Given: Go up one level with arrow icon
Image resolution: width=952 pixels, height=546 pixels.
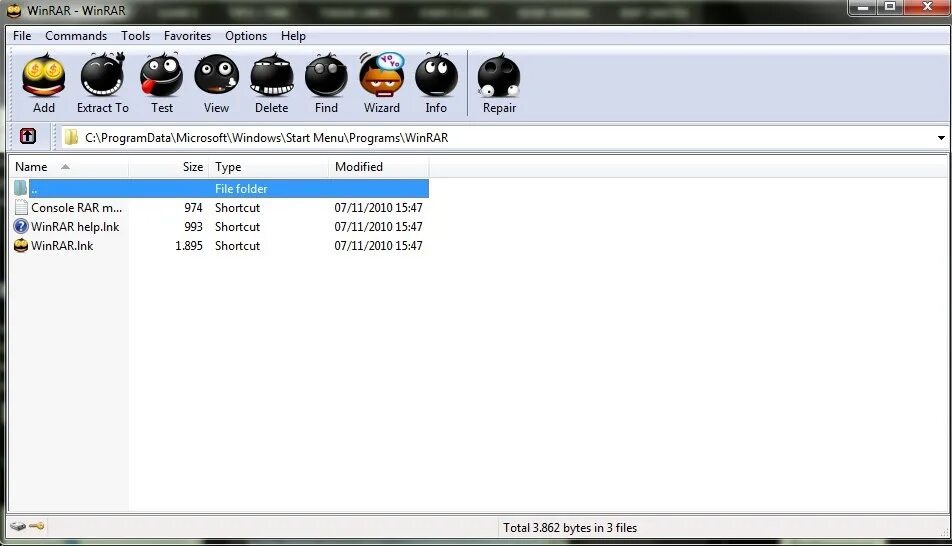Looking at the screenshot, I should pyautogui.click(x=28, y=137).
